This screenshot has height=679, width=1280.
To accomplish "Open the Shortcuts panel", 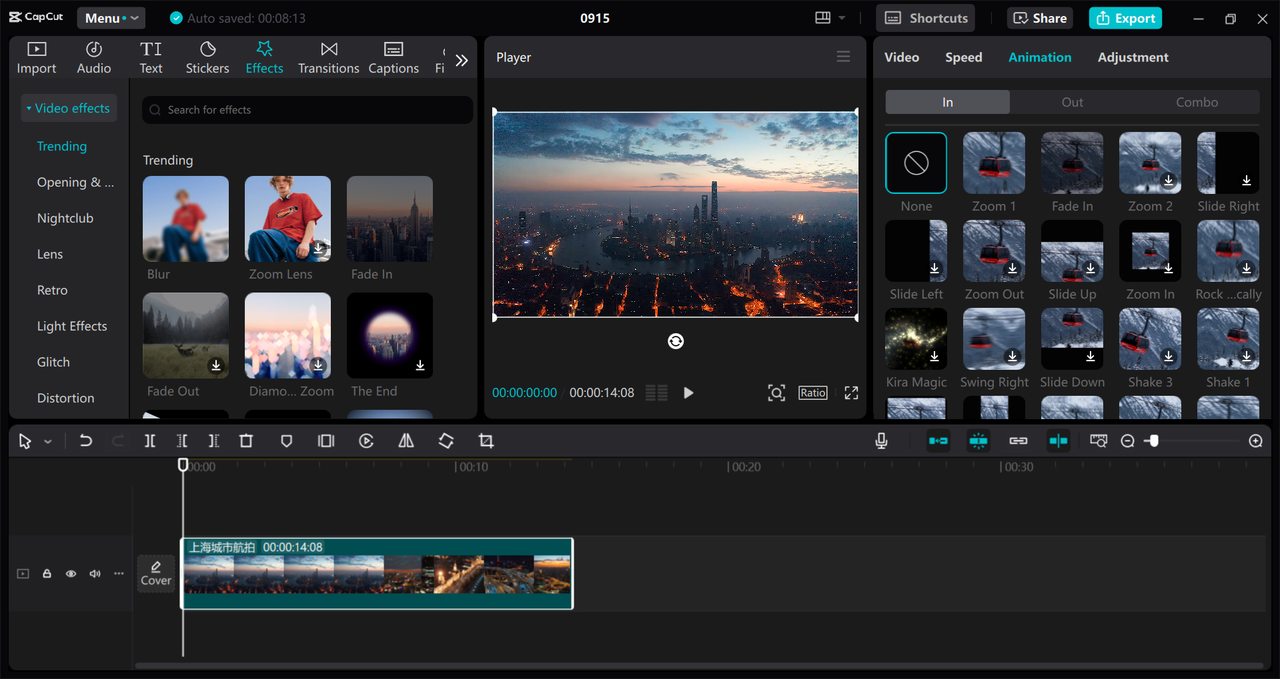I will (926, 18).
